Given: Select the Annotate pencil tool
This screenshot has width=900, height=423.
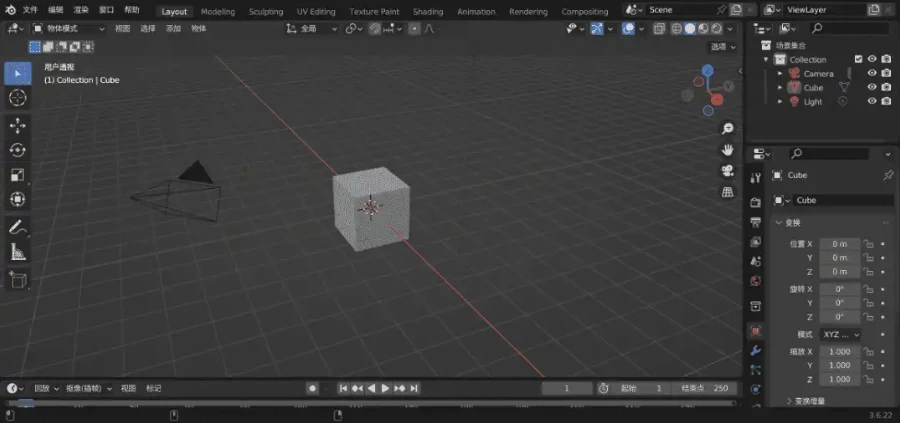Looking at the screenshot, I should pos(17,228).
